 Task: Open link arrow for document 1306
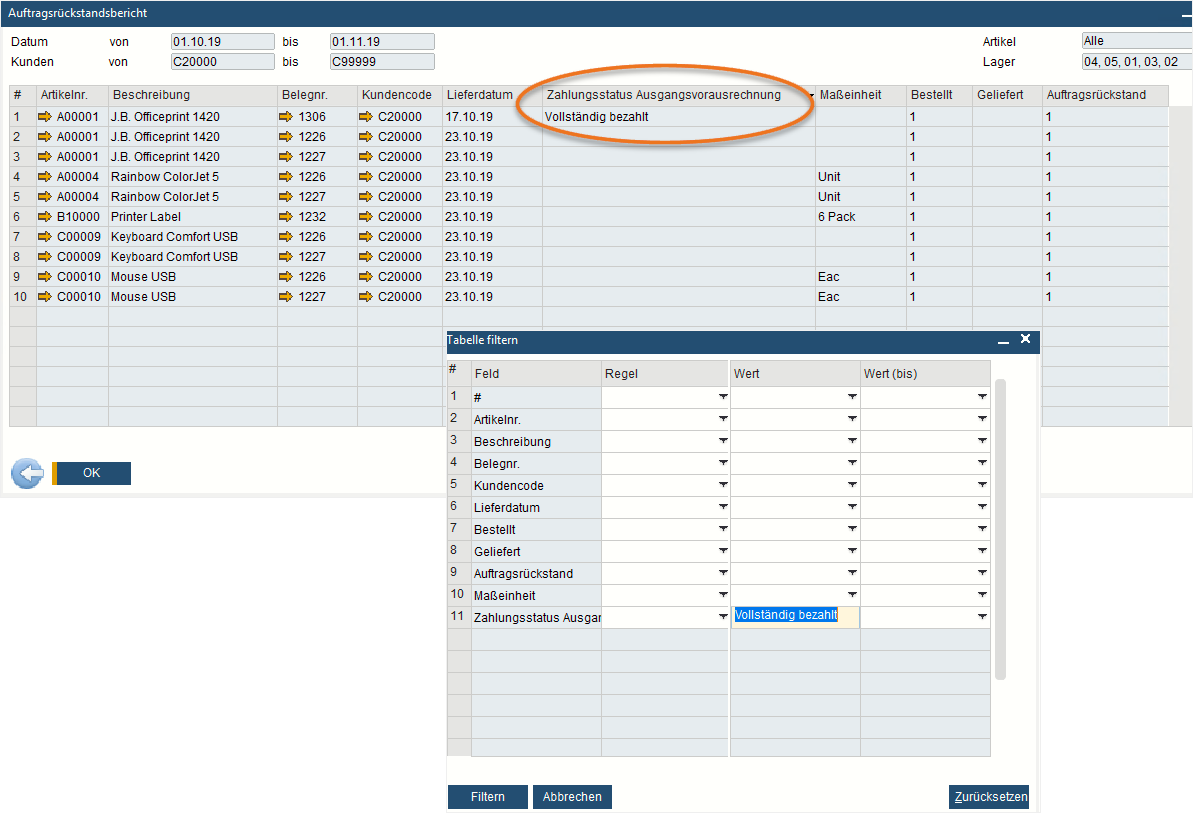(x=286, y=116)
